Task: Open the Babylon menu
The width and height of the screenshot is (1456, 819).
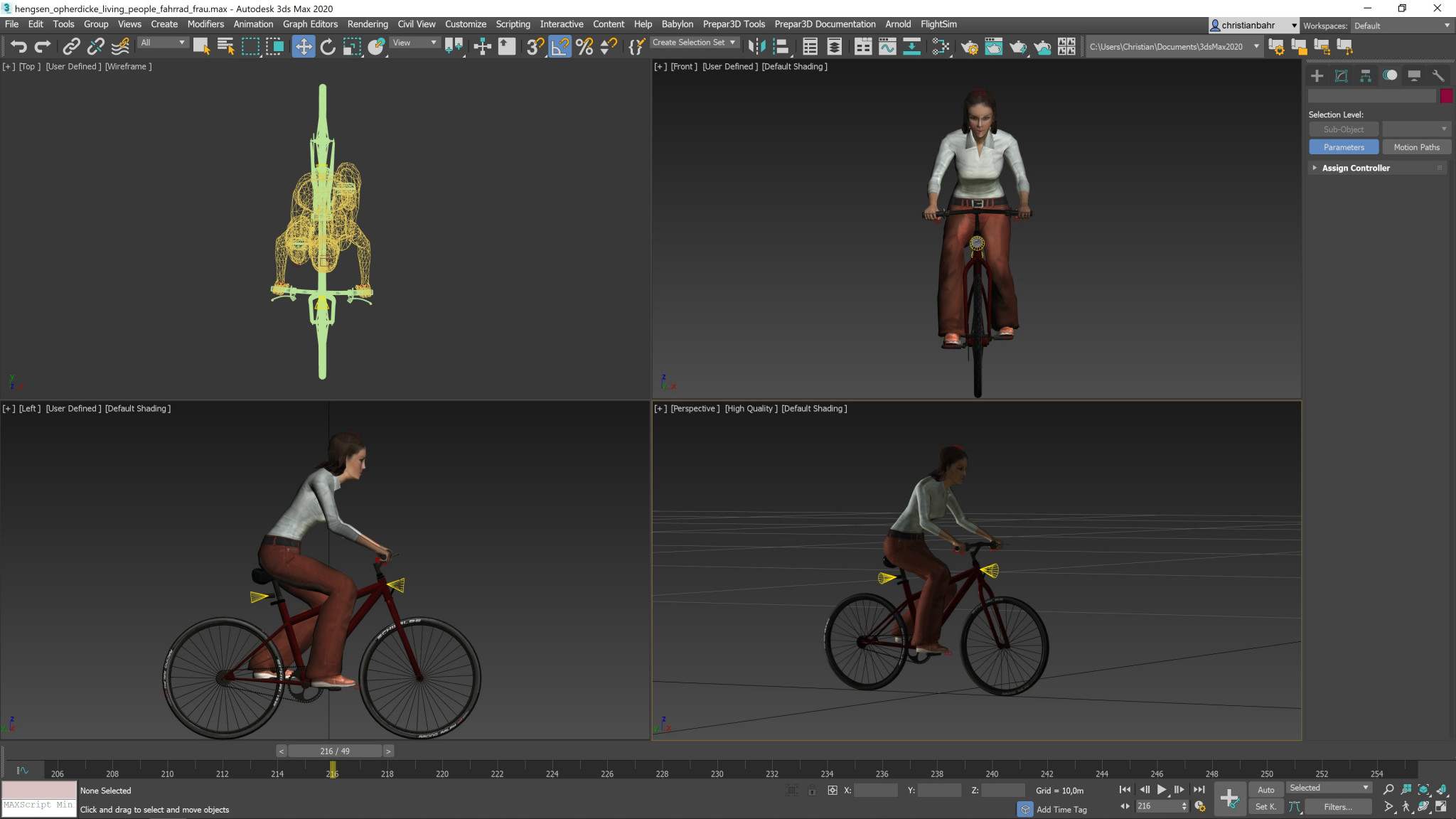Action: tap(677, 24)
